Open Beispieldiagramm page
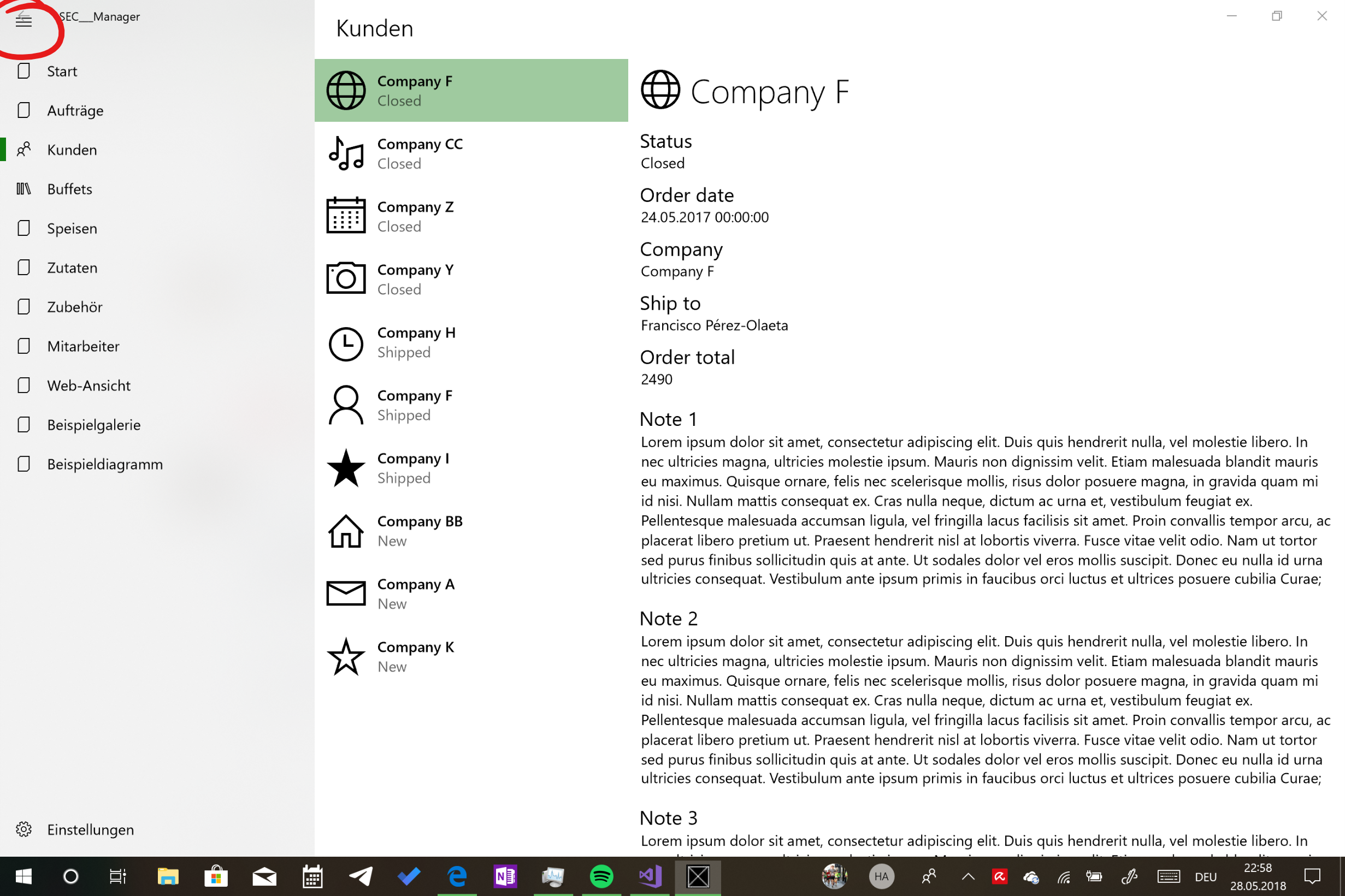This screenshot has width=1345, height=896. pos(104,464)
